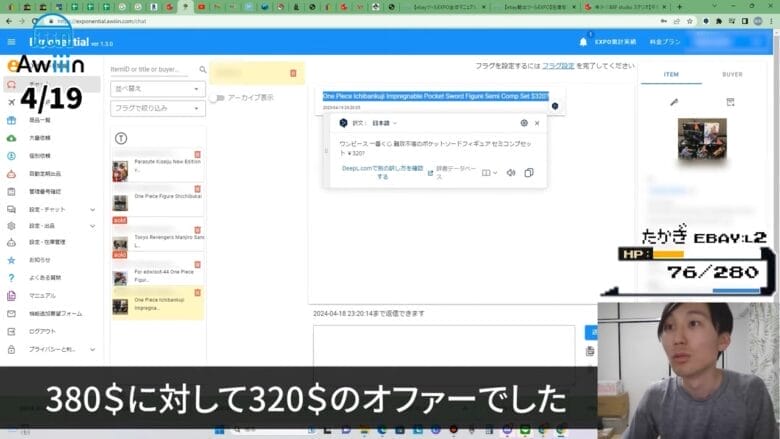Click the highlighted One Piece Ichibankuji message text
Screen dimensions: 780x439
point(436,96)
